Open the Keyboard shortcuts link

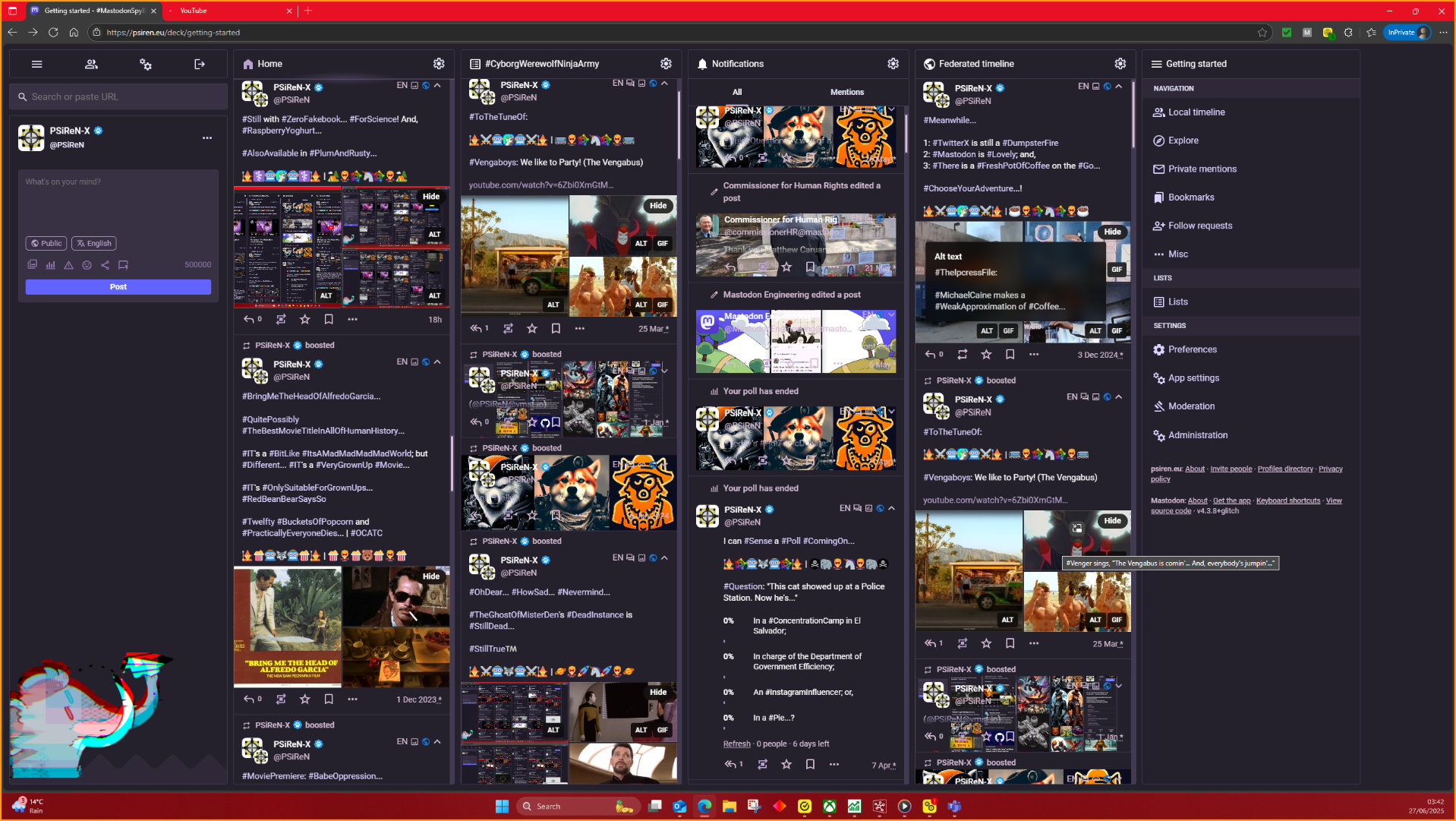1288,501
